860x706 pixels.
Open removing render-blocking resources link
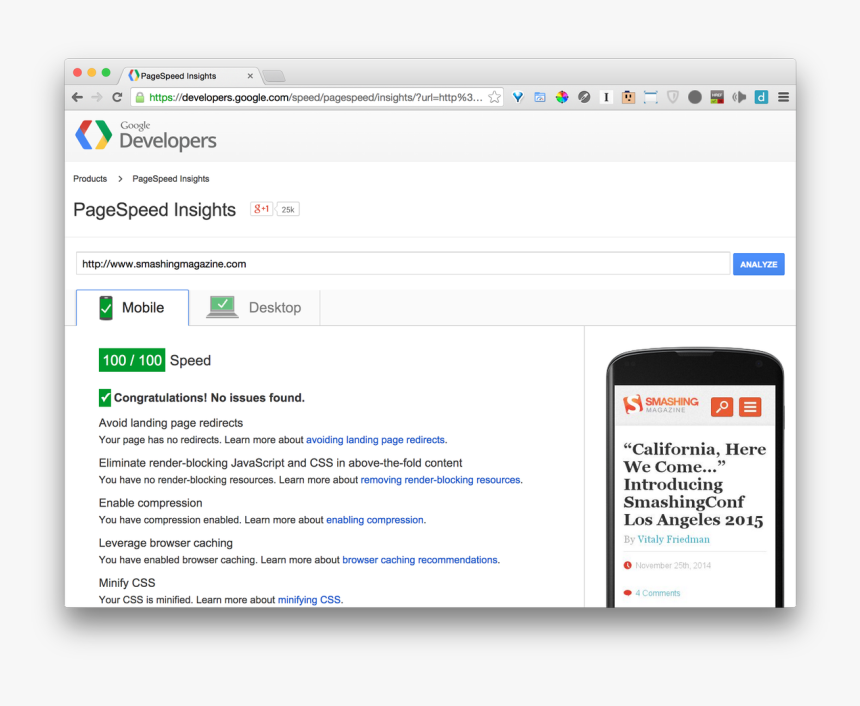click(x=440, y=480)
